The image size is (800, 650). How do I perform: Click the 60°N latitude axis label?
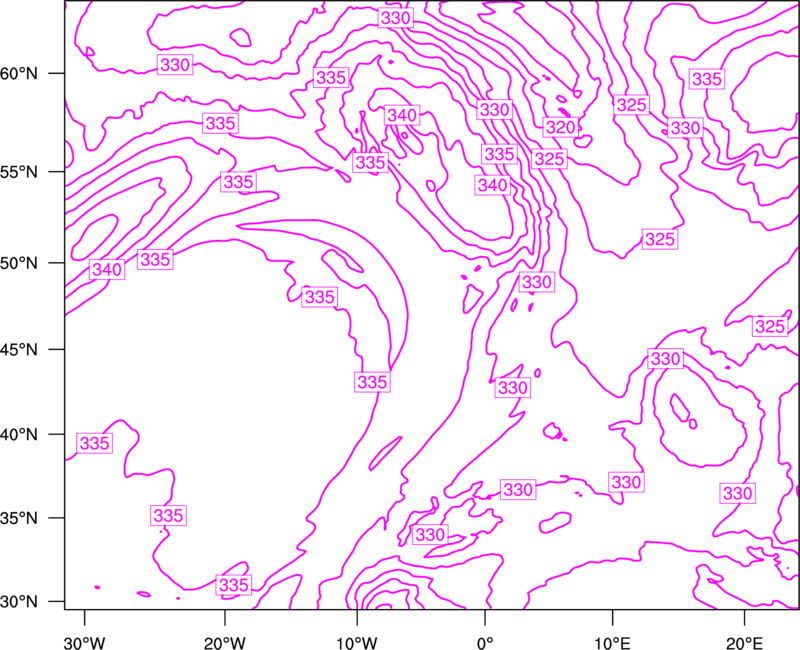coord(19,73)
